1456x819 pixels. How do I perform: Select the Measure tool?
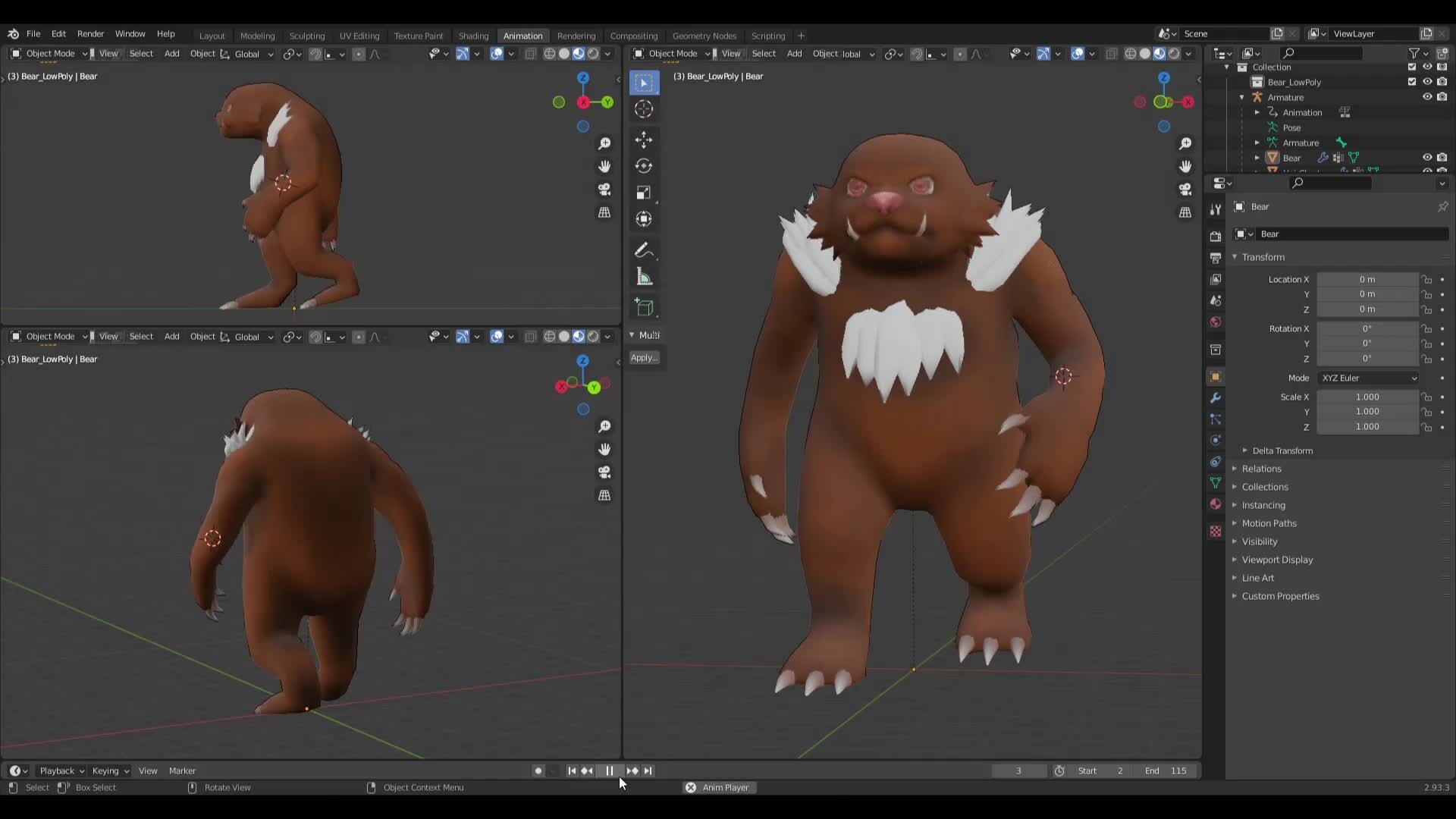tap(644, 276)
